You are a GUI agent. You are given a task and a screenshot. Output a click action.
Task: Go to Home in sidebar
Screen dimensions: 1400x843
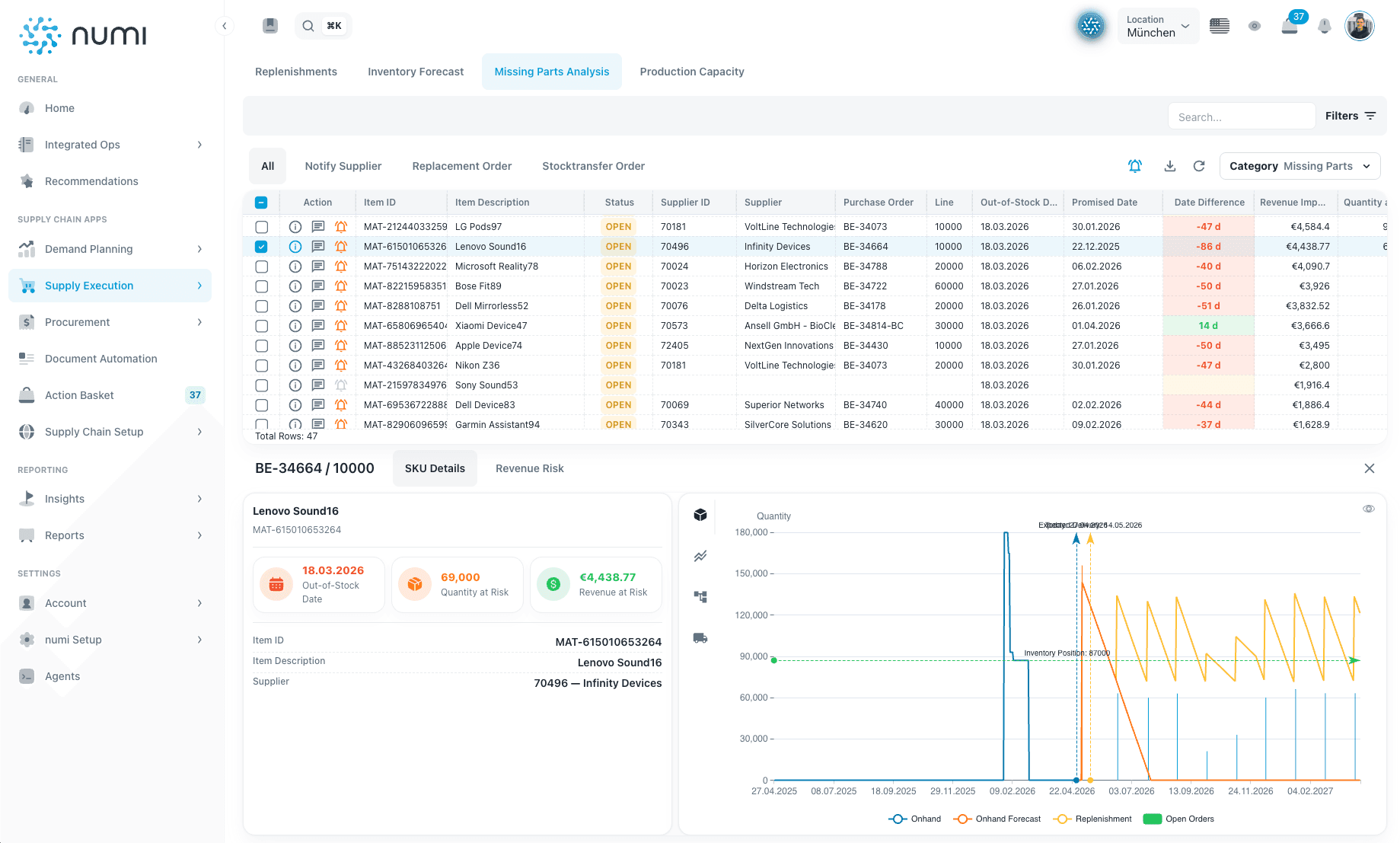[x=111, y=108]
